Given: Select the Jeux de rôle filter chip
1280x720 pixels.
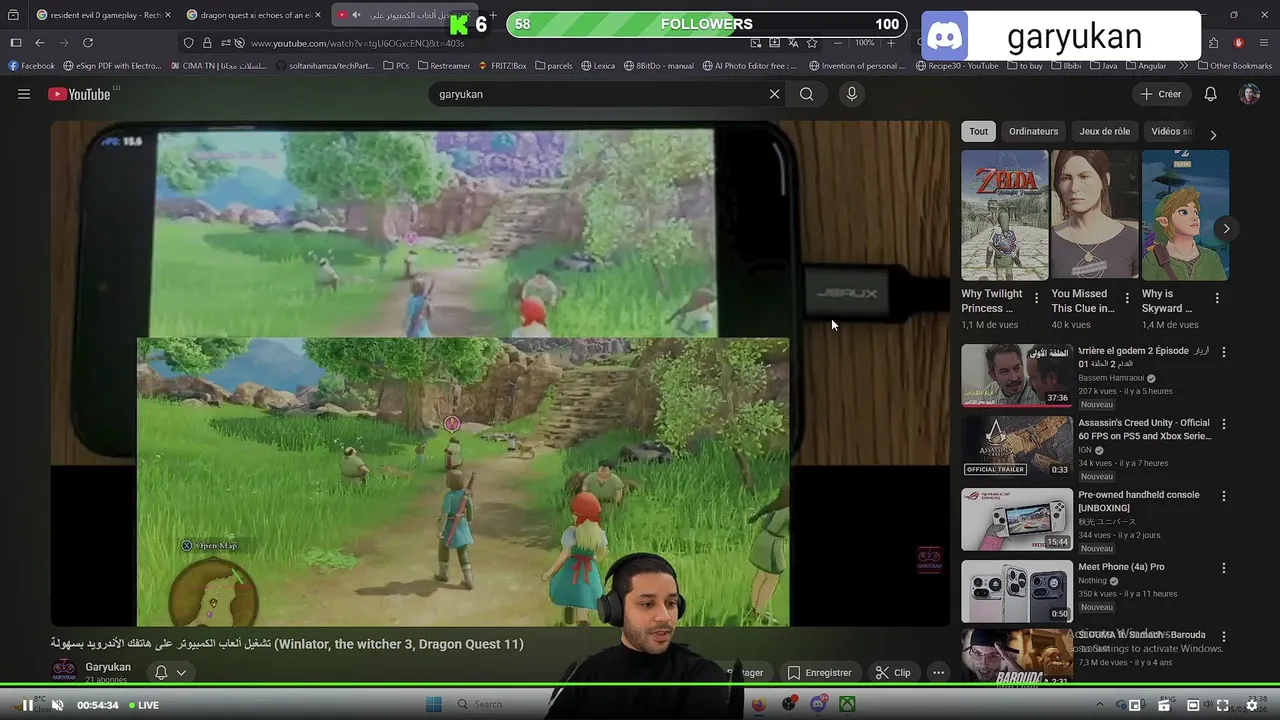Looking at the screenshot, I should coord(1104,131).
